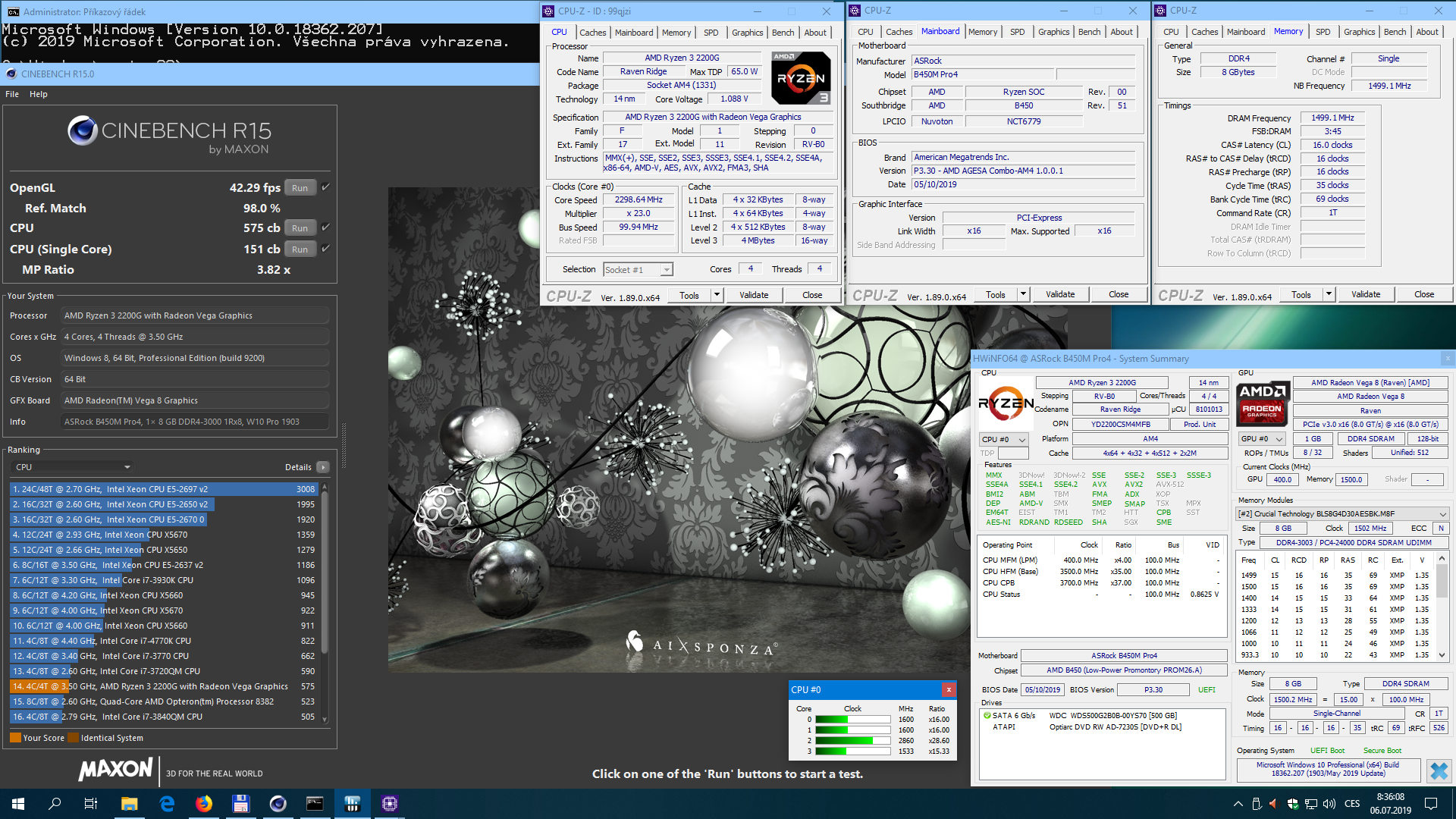Open taskbar Search magnifier

coord(55,804)
